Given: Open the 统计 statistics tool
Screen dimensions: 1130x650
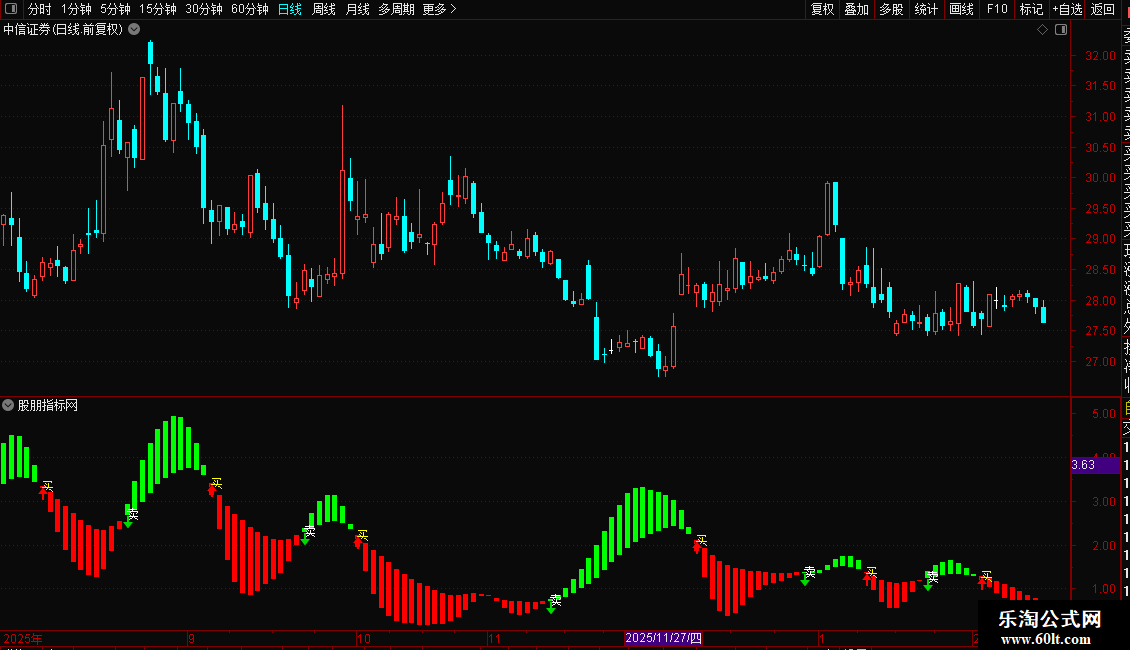Looking at the screenshot, I should click(926, 9).
